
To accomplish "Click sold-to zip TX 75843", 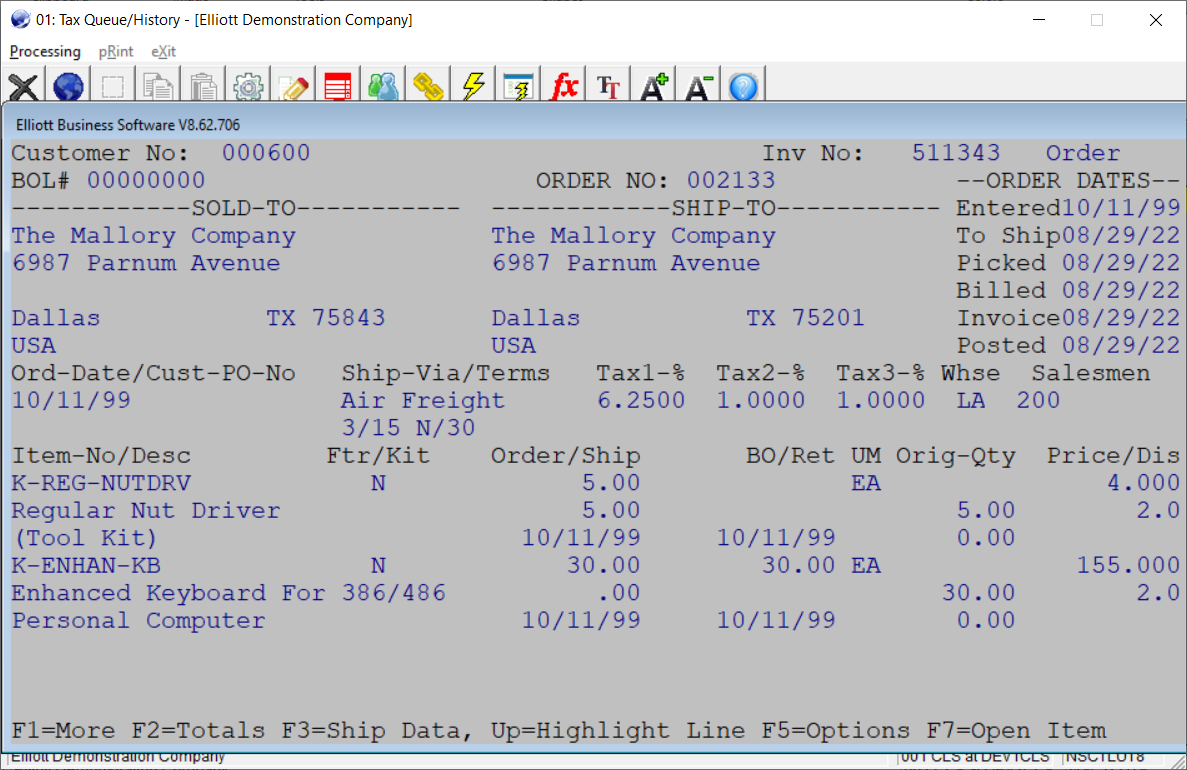I will (326, 318).
